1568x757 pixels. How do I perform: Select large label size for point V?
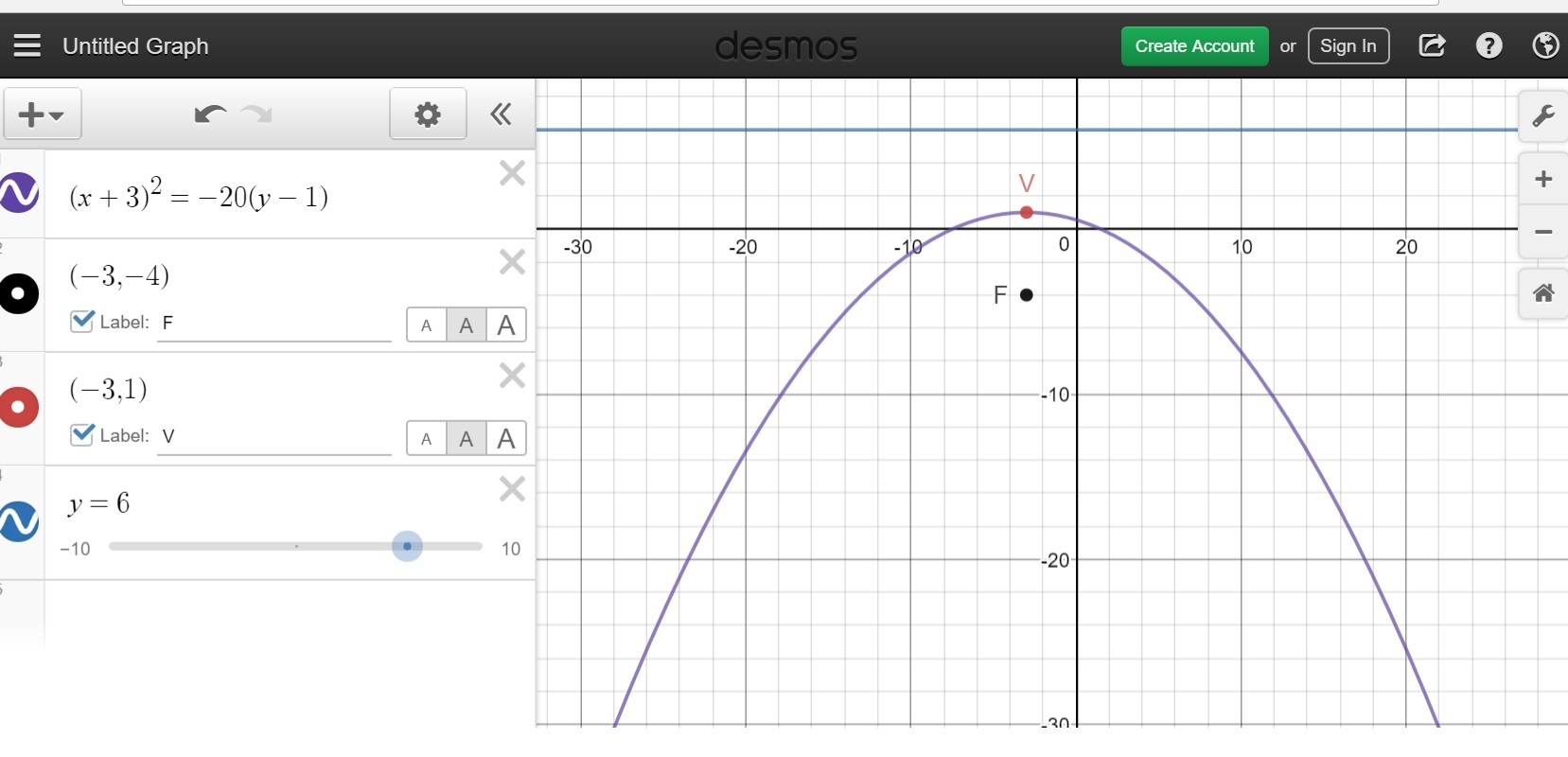[506, 439]
